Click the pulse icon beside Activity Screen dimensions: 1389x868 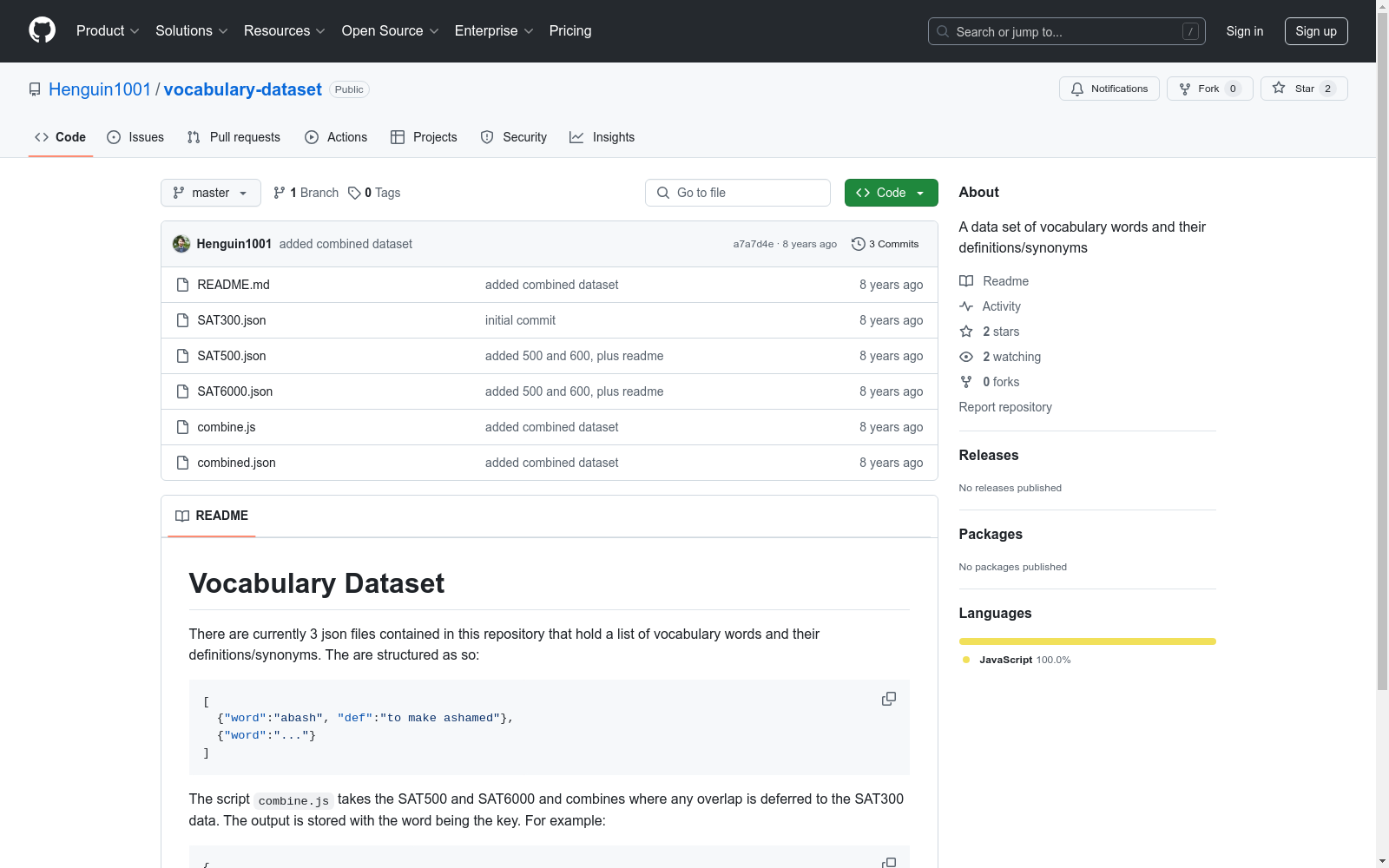coord(966,306)
